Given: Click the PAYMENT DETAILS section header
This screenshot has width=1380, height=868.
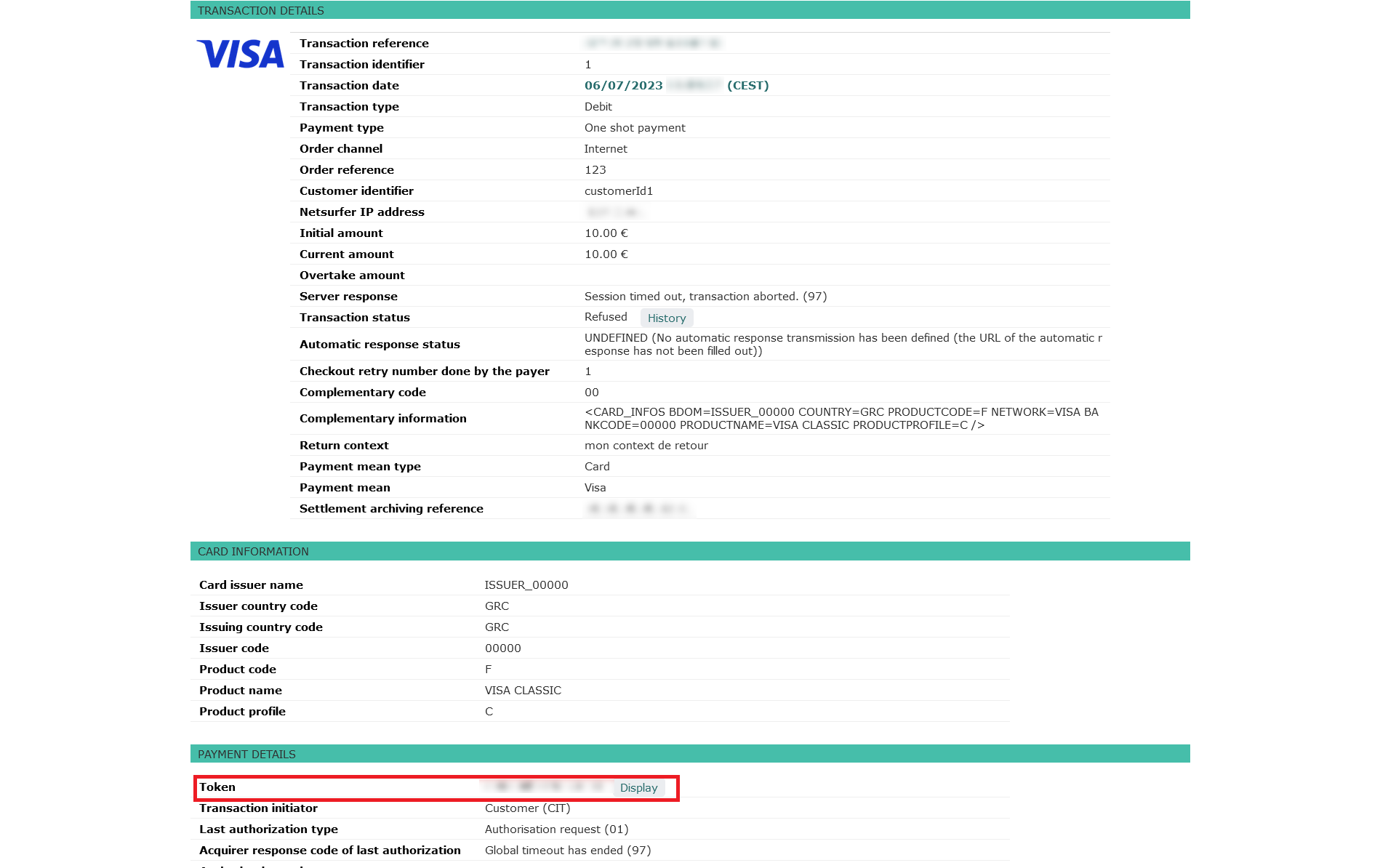Looking at the screenshot, I should pos(690,754).
